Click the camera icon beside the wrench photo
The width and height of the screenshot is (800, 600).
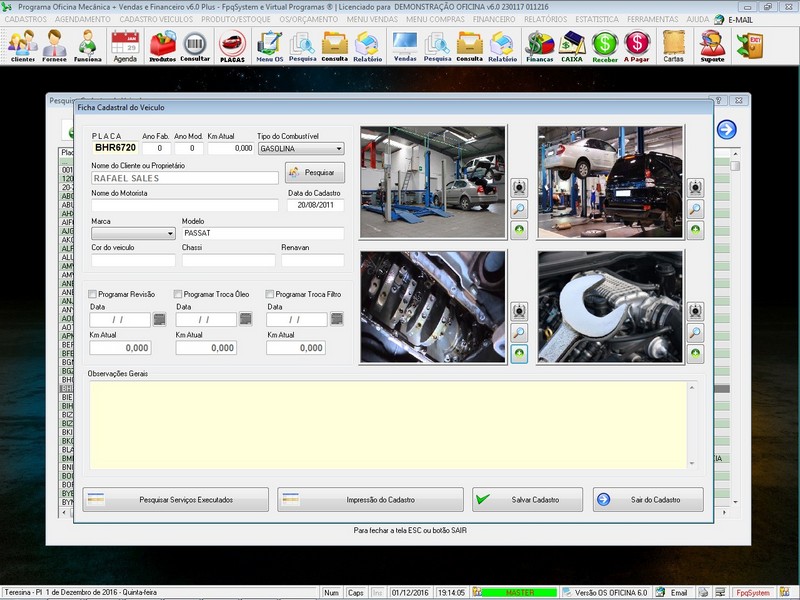point(695,311)
